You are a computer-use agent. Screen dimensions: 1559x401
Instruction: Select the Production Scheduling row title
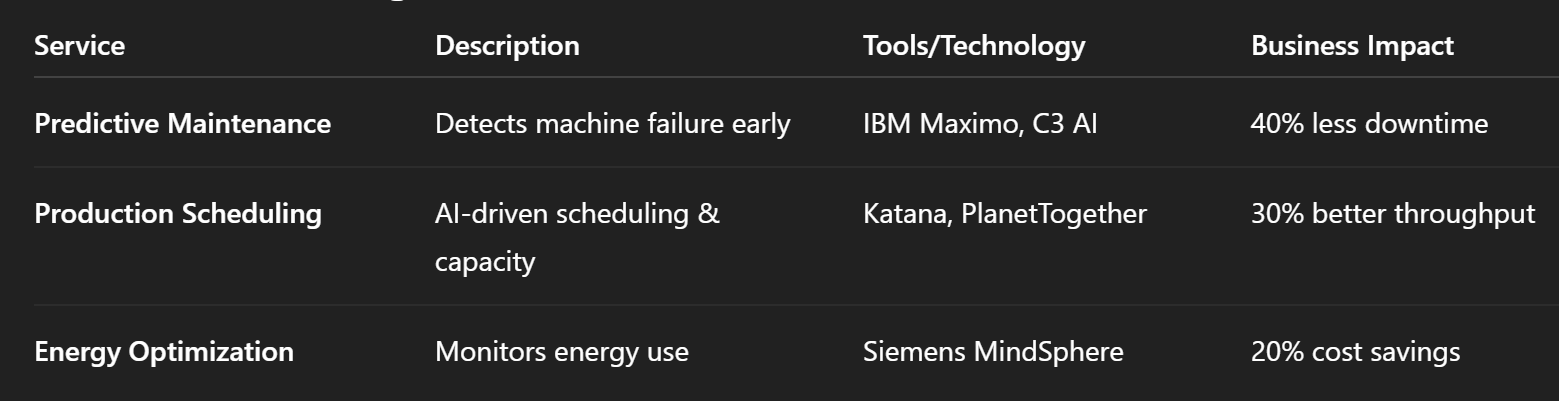[x=178, y=214]
